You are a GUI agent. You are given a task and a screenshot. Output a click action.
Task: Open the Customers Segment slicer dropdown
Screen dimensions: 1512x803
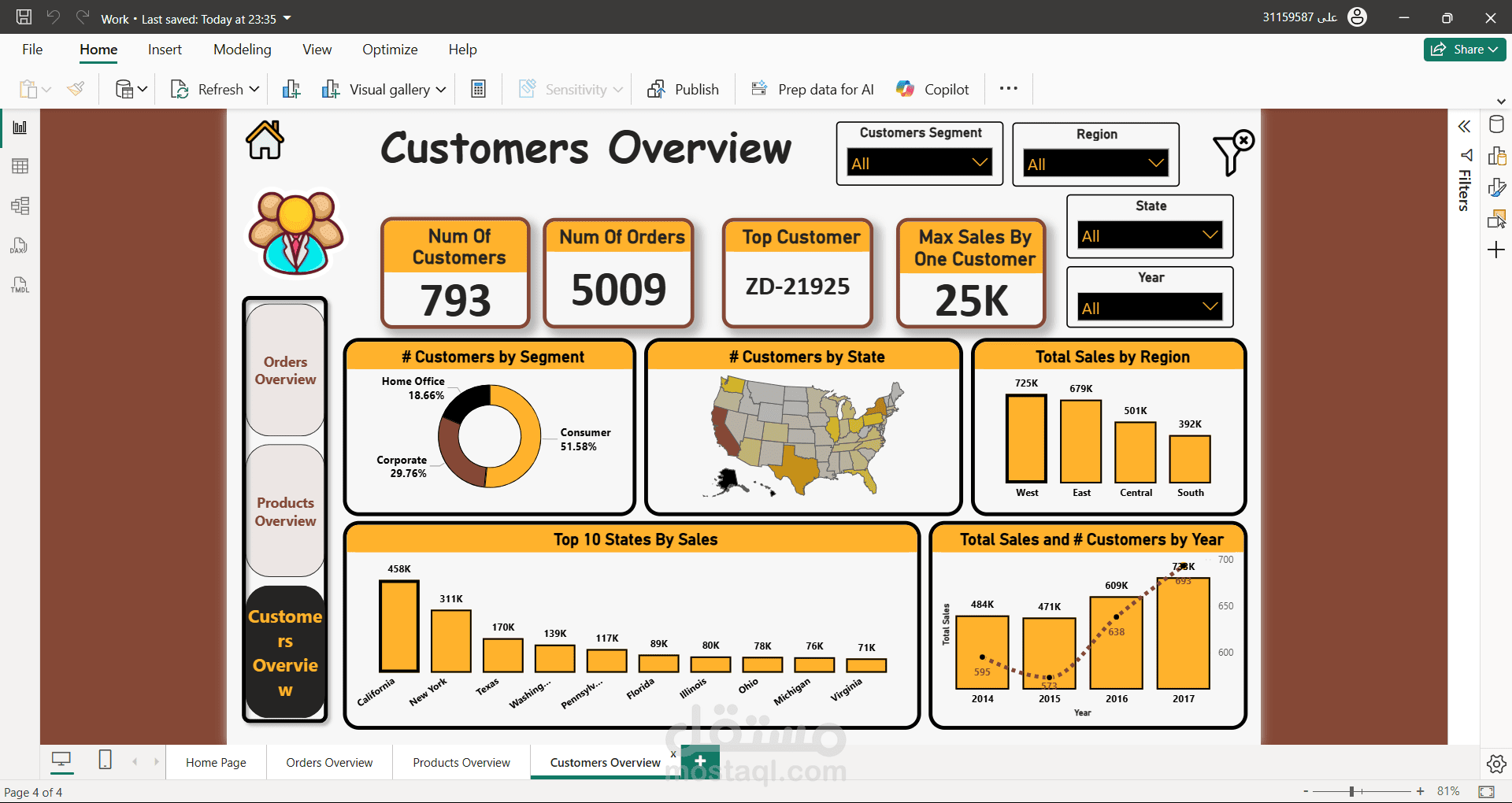tap(980, 162)
